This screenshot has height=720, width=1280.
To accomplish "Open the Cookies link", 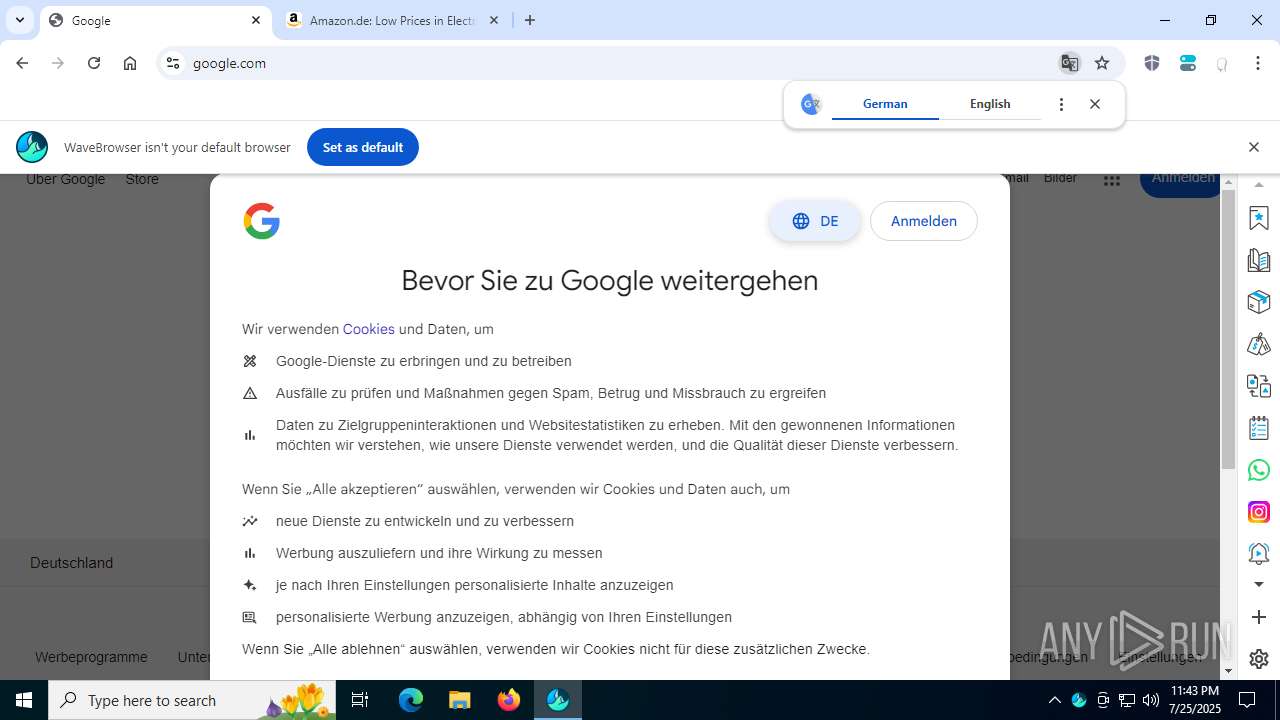I will pos(369,329).
